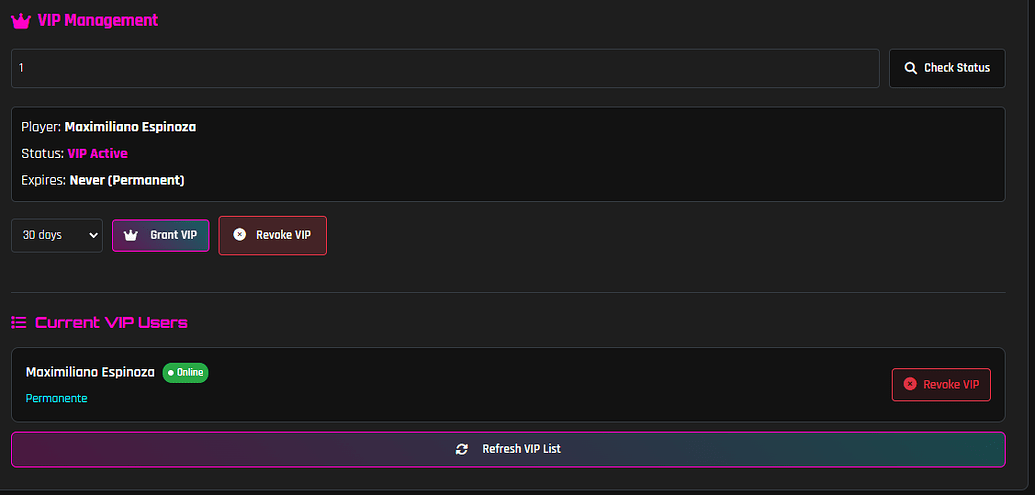Click the list icon beside Current VIP Users
This screenshot has height=495, width=1035.
(x=19, y=323)
